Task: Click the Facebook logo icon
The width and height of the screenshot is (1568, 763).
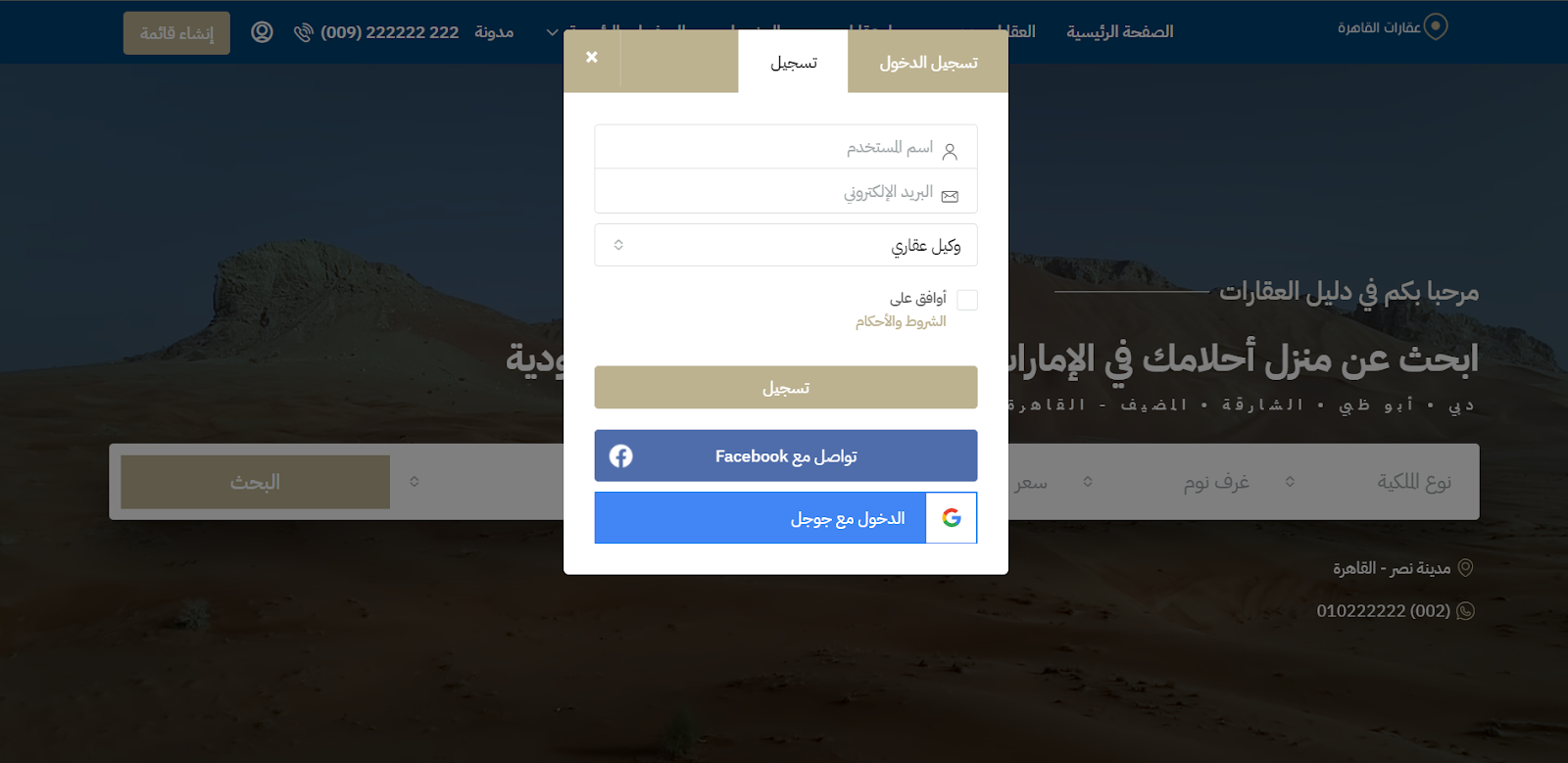Action: 620,456
